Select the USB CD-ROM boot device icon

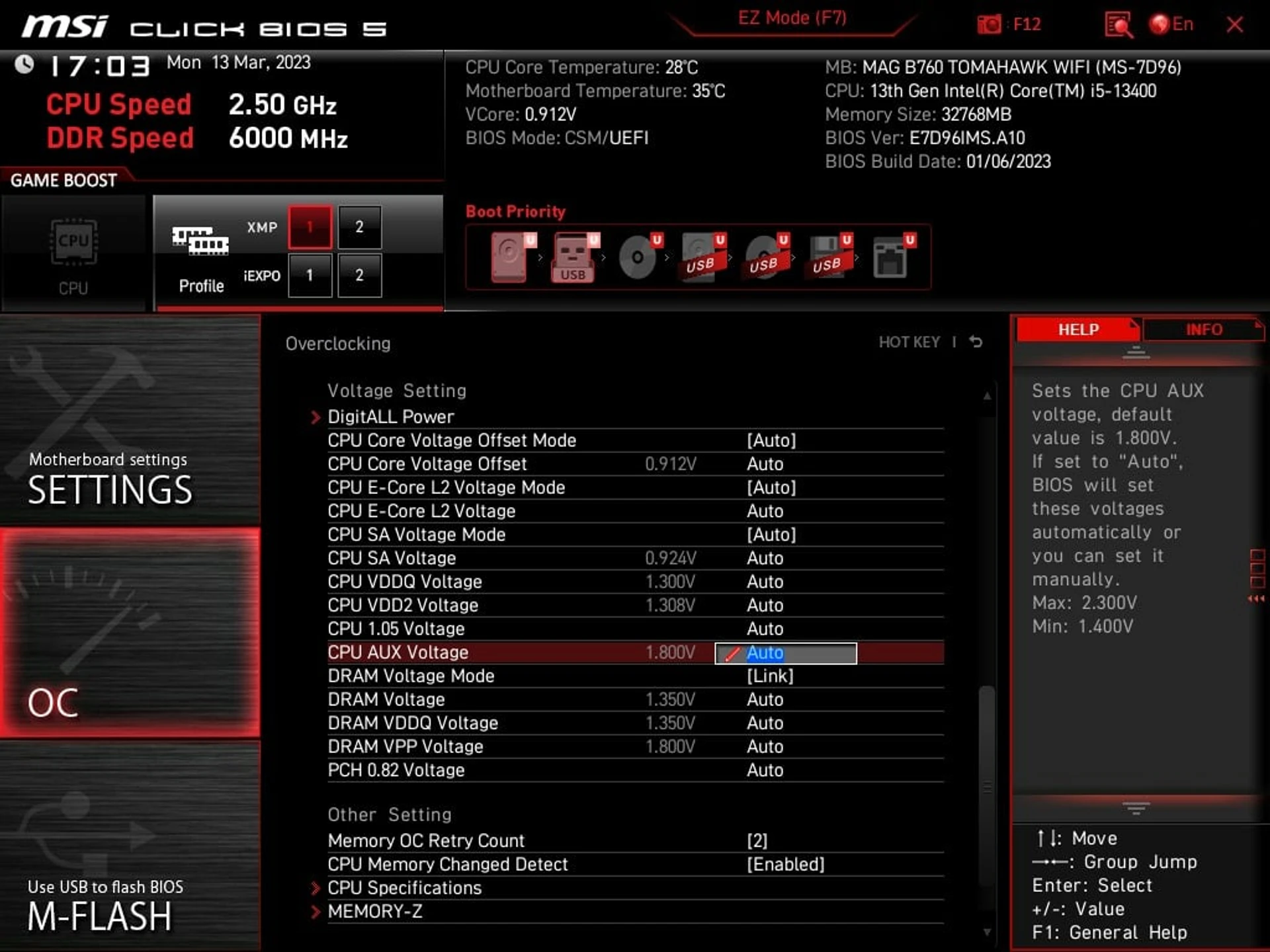[x=766, y=257]
